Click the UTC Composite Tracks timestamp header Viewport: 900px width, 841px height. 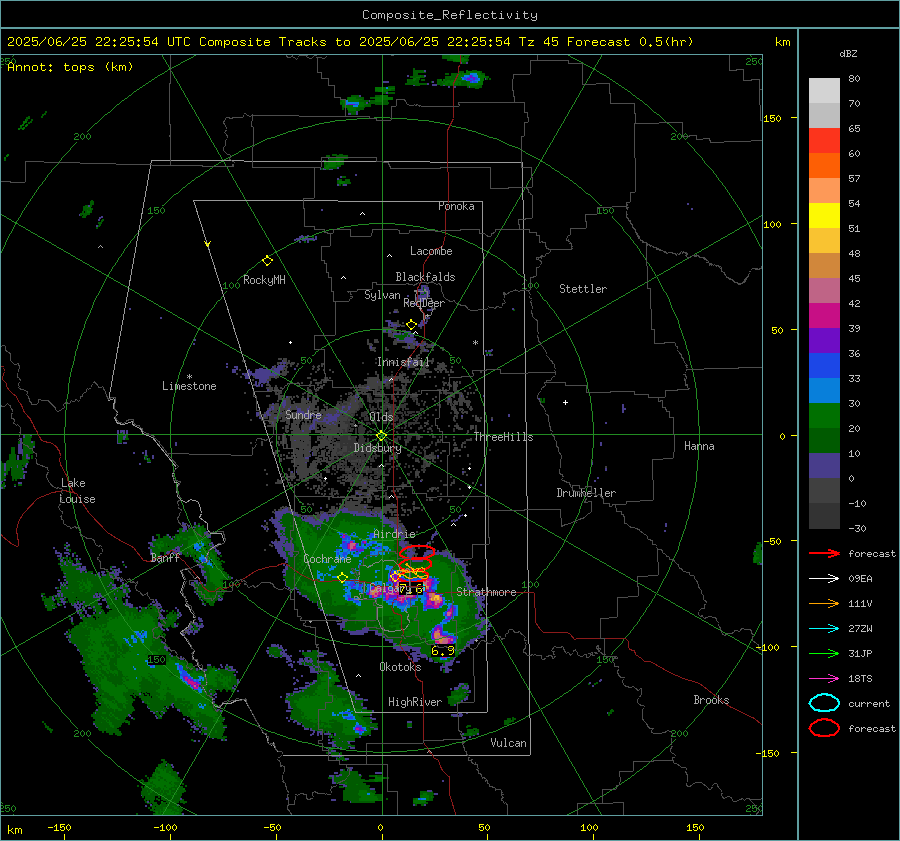pyautogui.click(x=350, y=42)
